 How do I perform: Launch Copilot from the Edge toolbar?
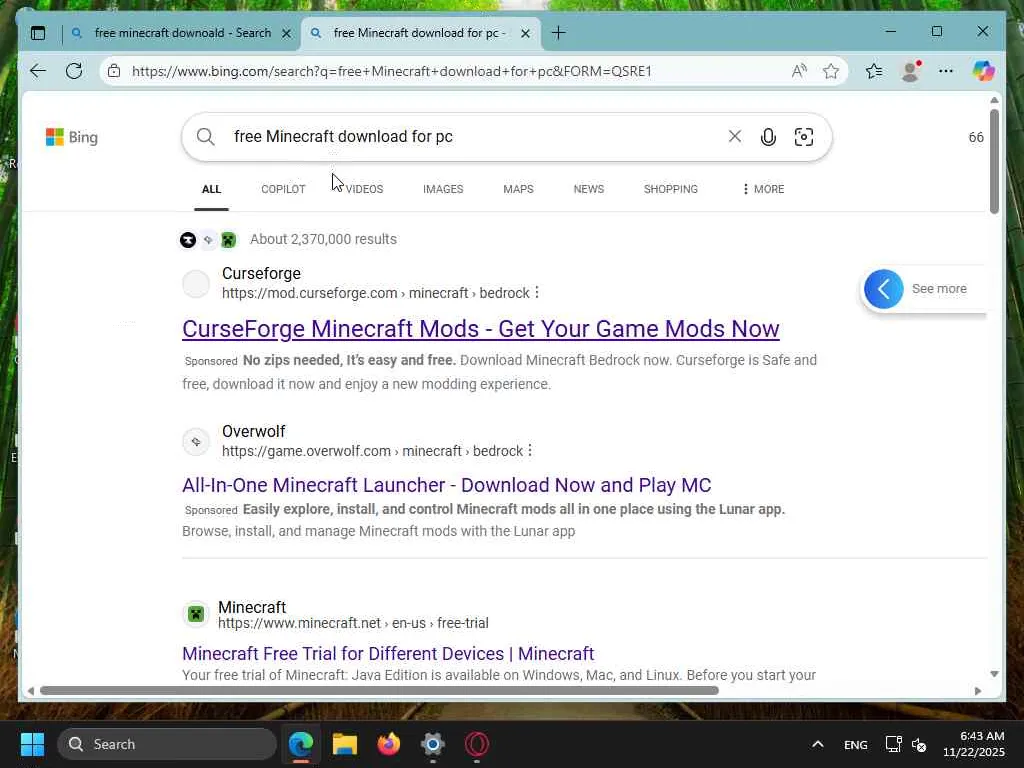(x=983, y=71)
